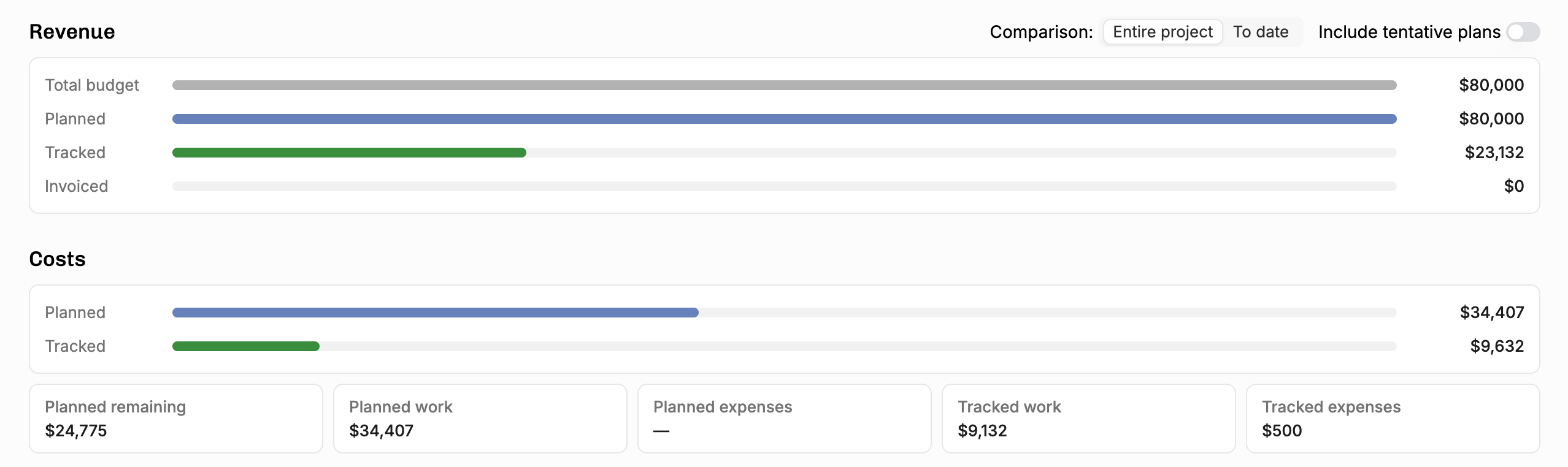Open the Tracked work card
The width and height of the screenshot is (1568, 467).
tap(1088, 419)
